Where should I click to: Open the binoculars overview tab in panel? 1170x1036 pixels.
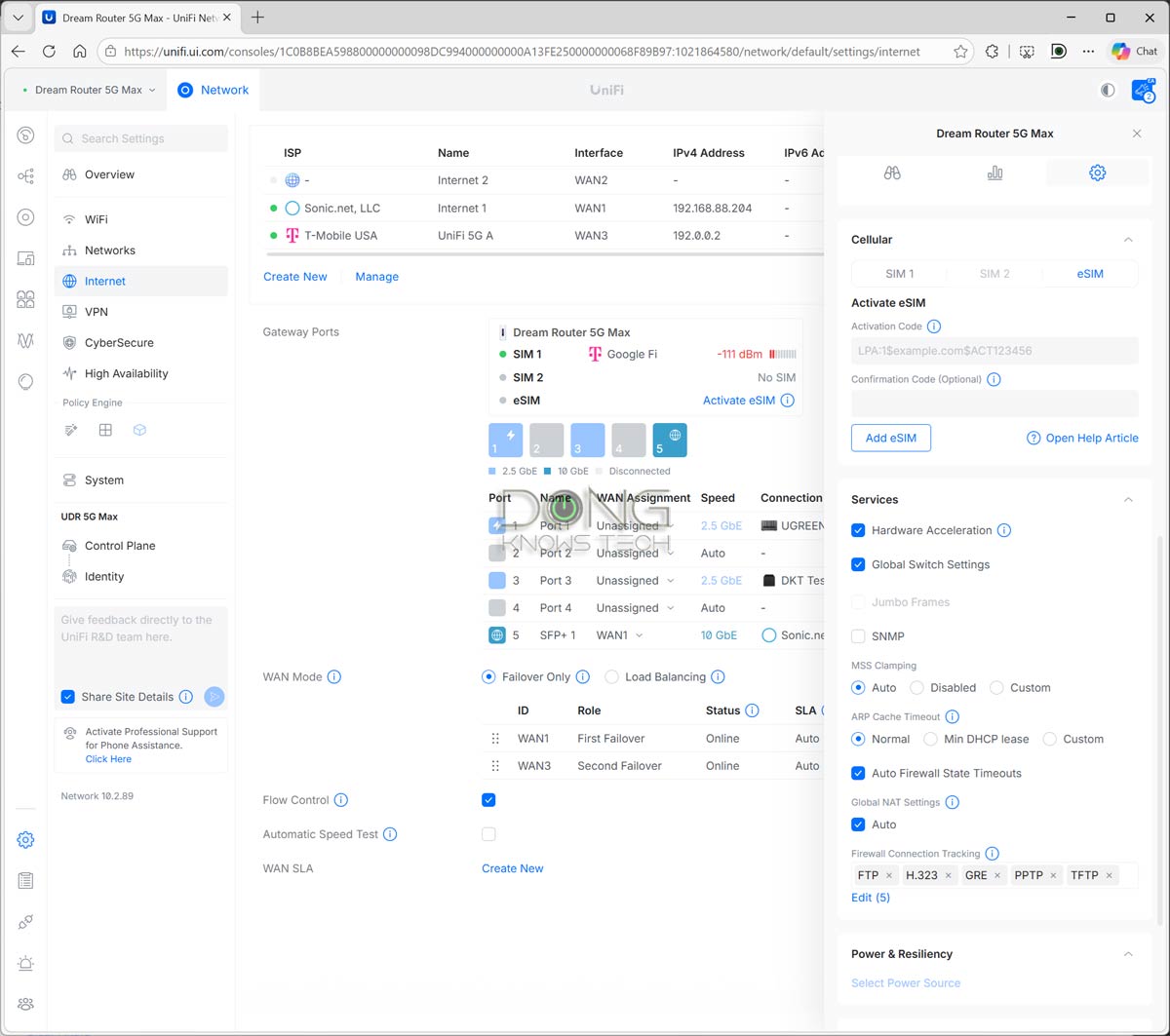click(892, 173)
